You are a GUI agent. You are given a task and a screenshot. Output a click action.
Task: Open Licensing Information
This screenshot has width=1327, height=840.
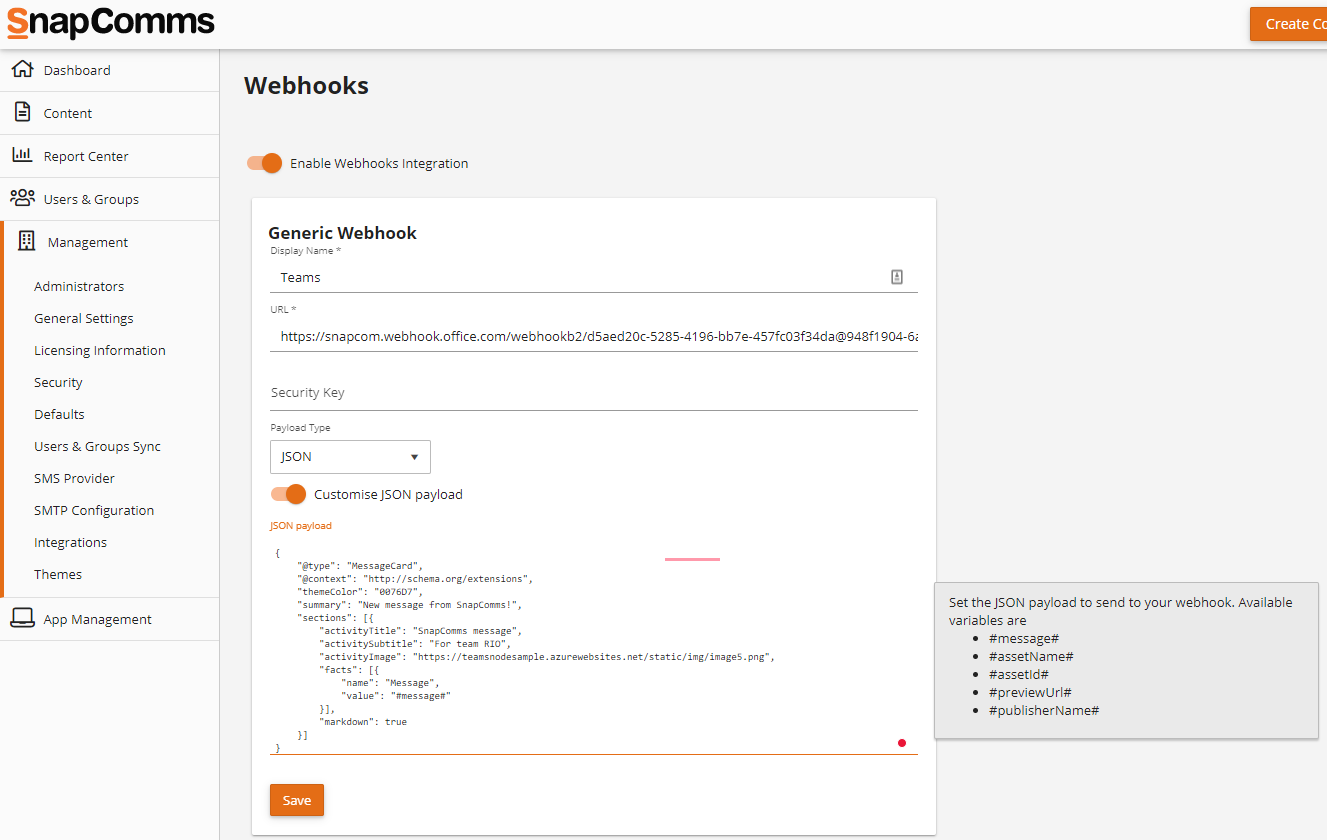pyautogui.click(x=100, y=350)
